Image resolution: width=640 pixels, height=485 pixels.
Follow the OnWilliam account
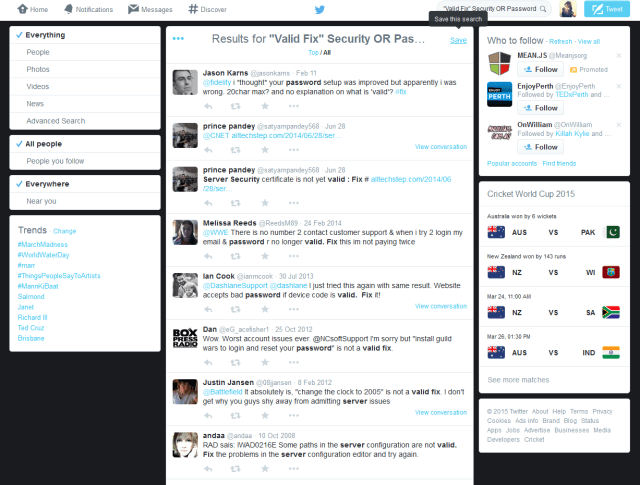coord(540,147)
